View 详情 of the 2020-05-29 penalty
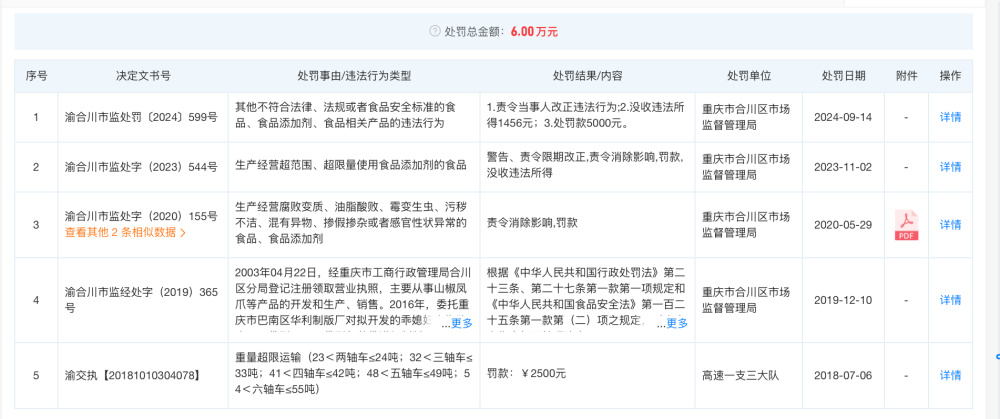 [x=950, y=225]
